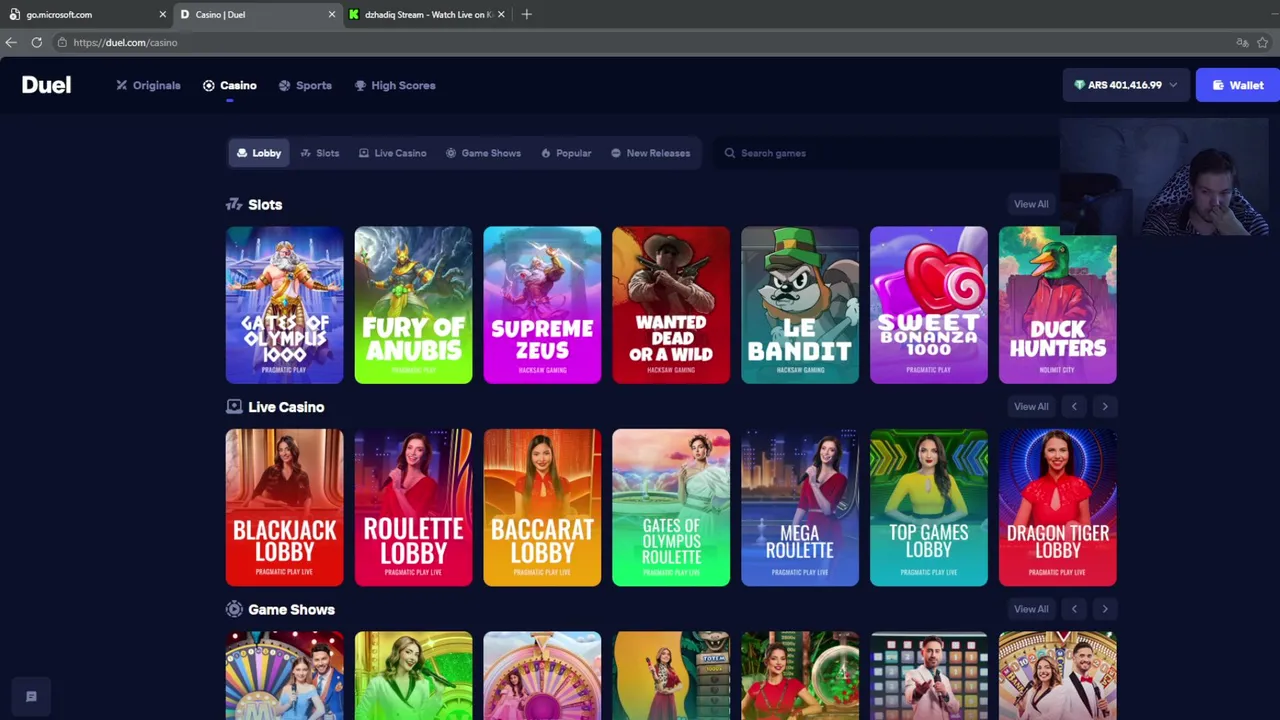Select the Lobby category tab

click(259, 153)
